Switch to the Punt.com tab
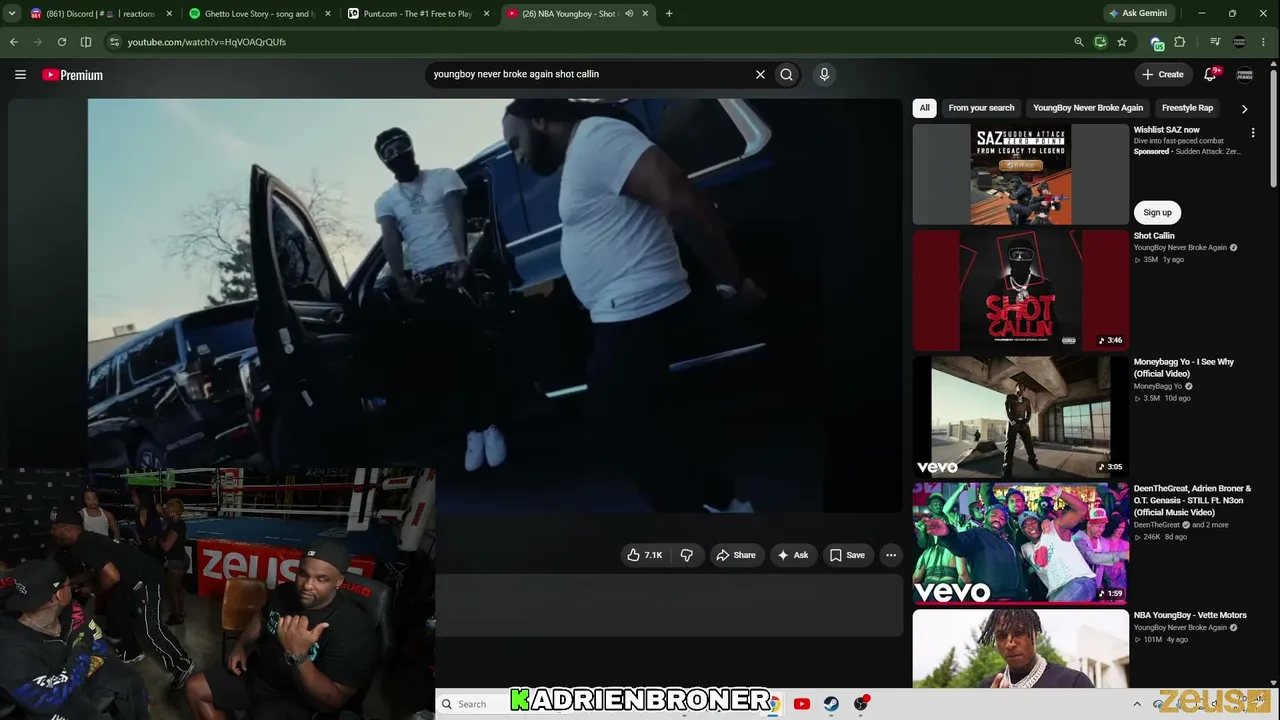1280x720 pixels. pos(418,14)
